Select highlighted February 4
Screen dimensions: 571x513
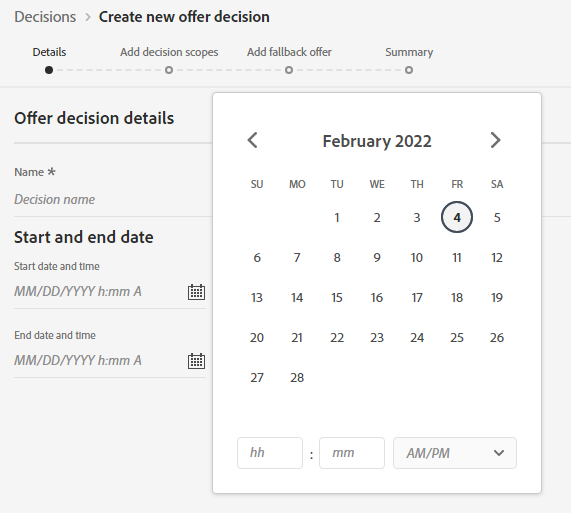(457, 217)
